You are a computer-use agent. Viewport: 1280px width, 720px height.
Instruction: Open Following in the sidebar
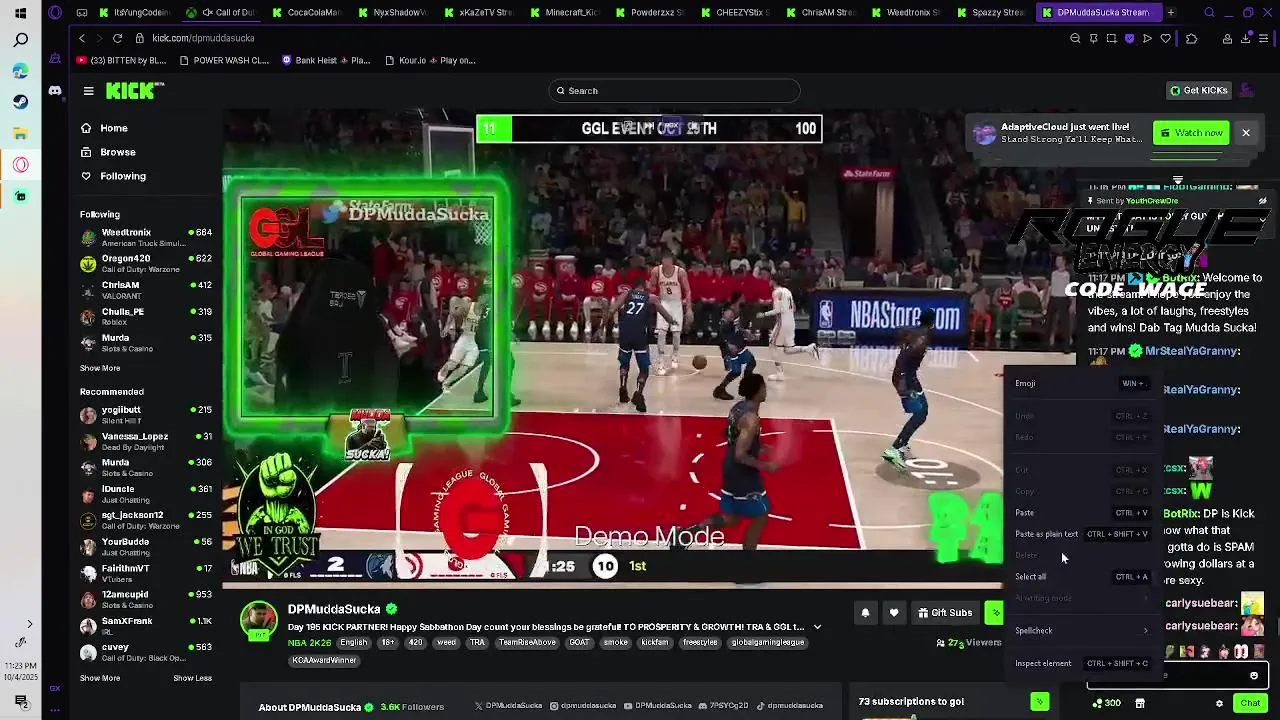122,176
